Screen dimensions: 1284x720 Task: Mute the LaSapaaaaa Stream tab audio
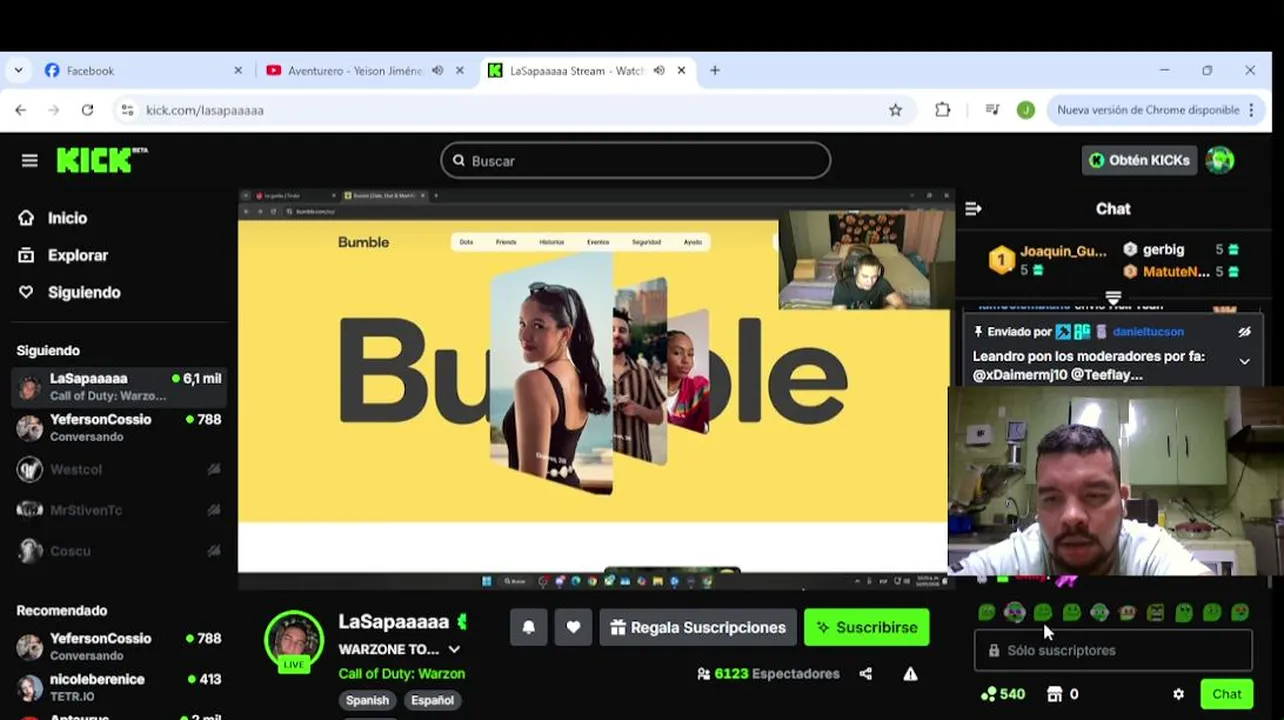pyautogui.click(x=659, y=71)
